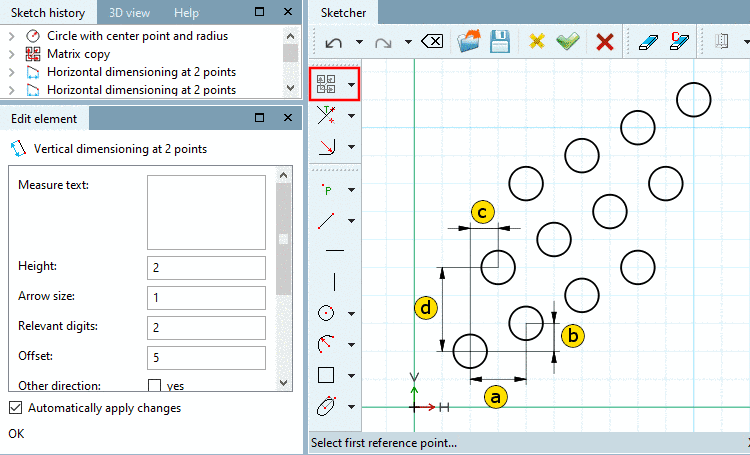This screenshot has width=750, height=455.
Task: Expand the last Horizontal dimensioning history entry
Action: click(12, 90)
